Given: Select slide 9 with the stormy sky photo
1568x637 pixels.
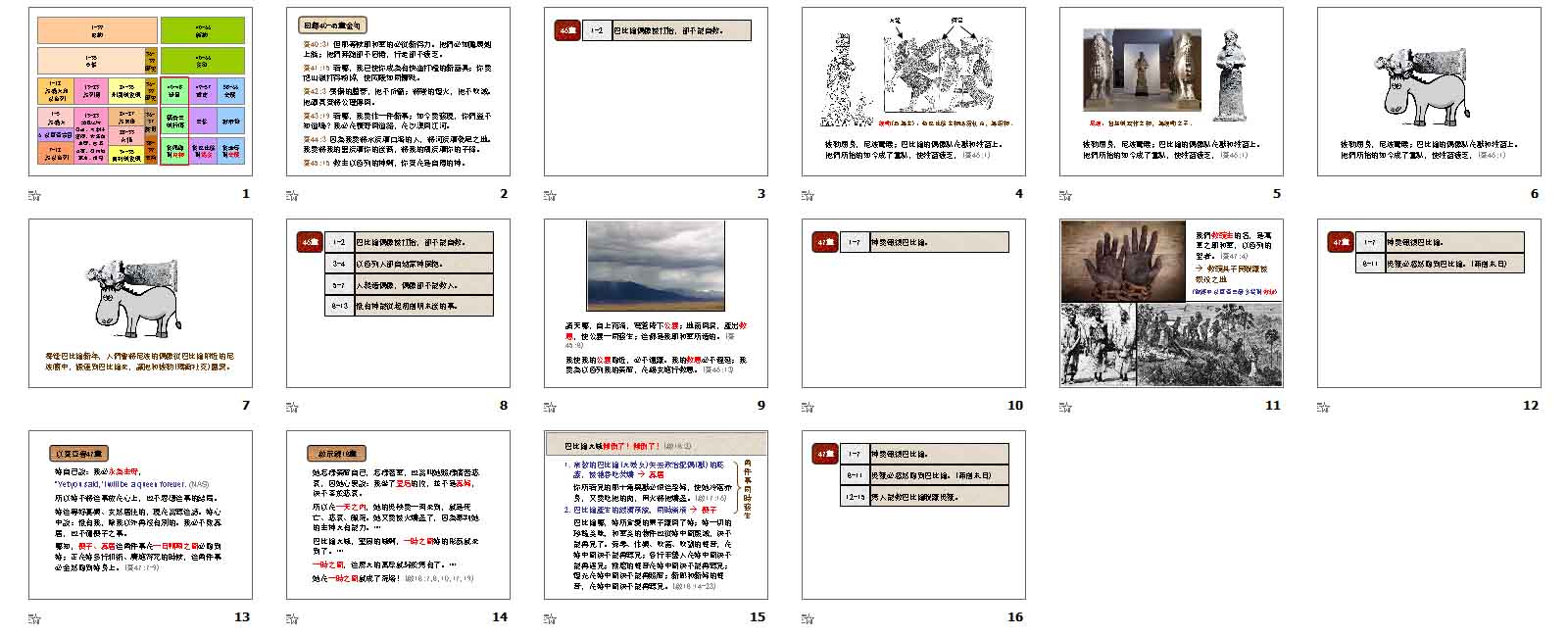Looking at the screenshot, I should click(x=656, y=303).
